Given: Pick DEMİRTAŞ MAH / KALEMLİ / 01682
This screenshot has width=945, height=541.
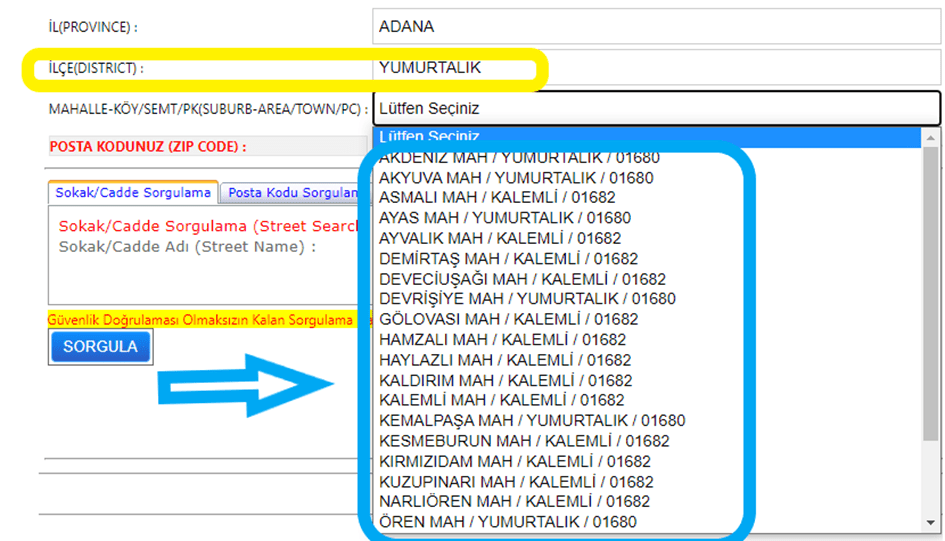Looking at the screenshot, I should coord(508,259).
